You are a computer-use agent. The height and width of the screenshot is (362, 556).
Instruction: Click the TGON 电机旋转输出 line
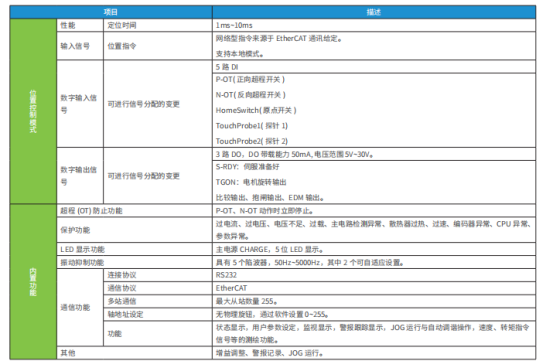coord(251,182)
